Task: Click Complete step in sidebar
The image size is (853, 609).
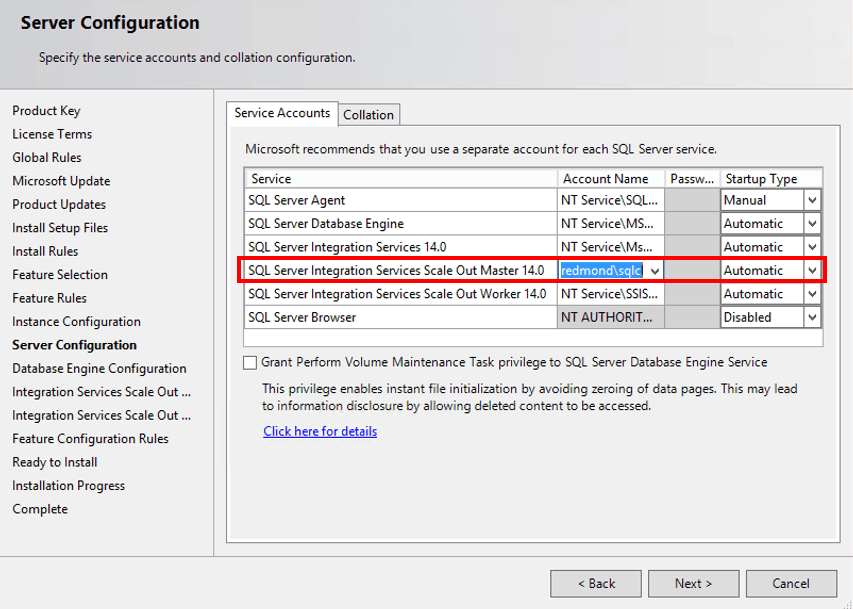Action: click(40, 509)
